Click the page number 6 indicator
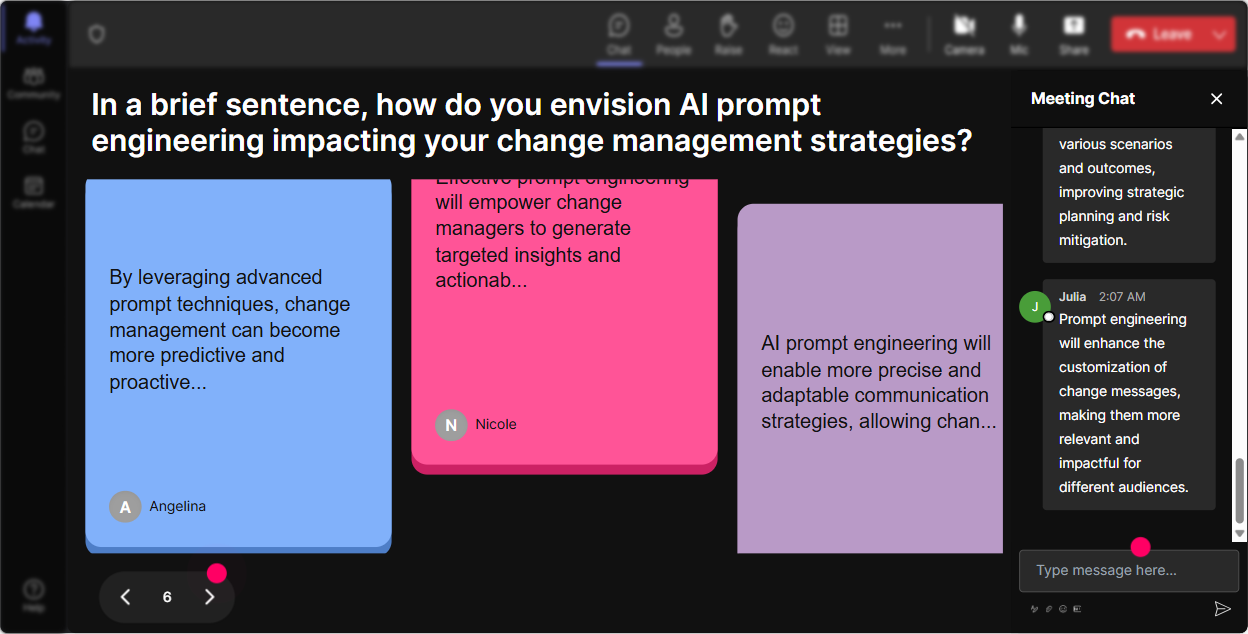Screen dimensions: 1248x634 click(x=167, y=597)
